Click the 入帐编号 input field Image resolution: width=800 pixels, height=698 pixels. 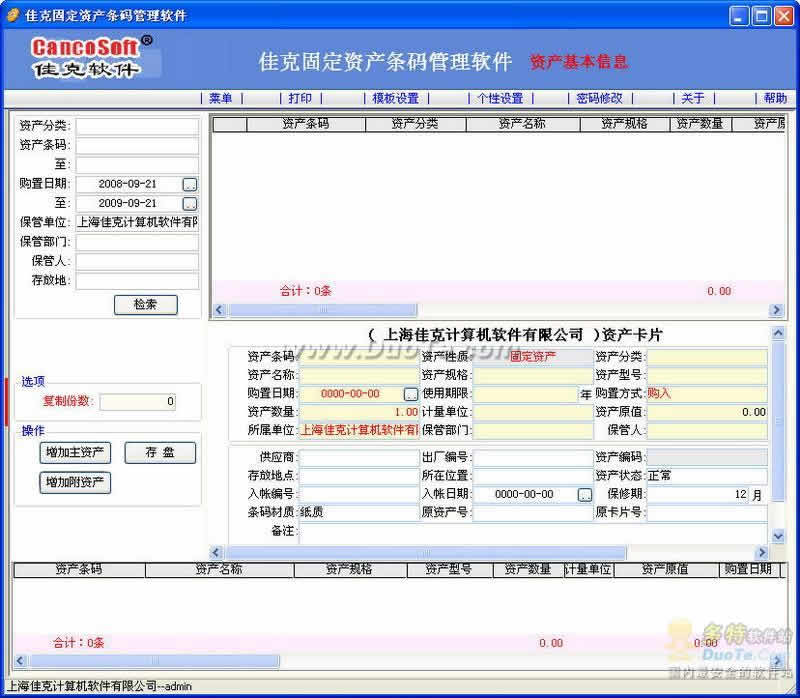coord(359,494)
